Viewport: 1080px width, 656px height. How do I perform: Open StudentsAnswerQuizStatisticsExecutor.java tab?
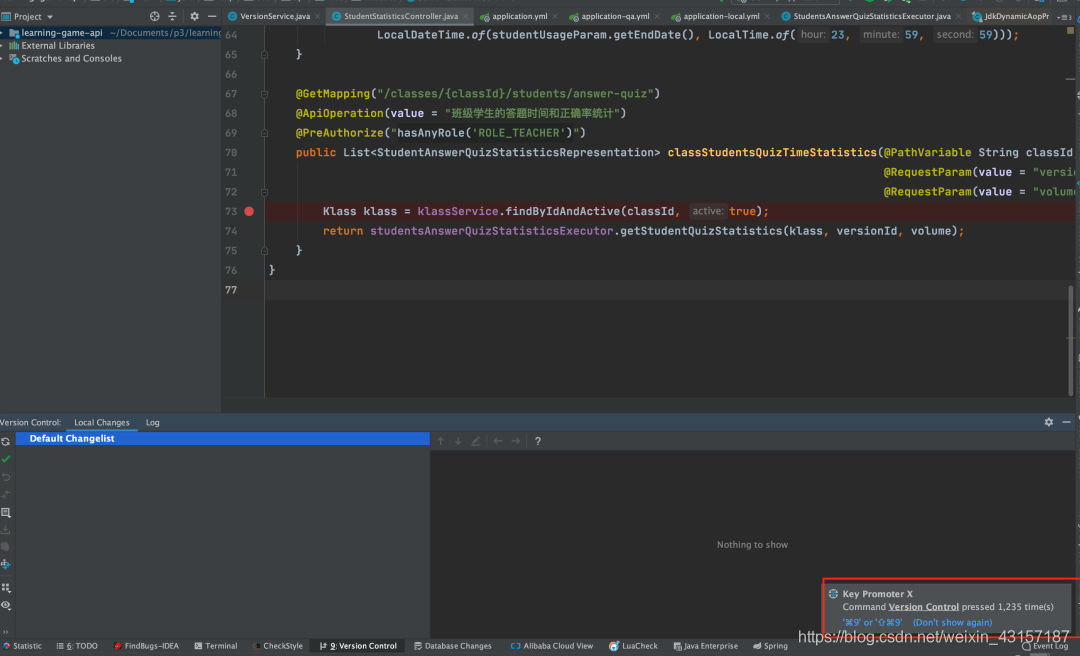click(871, 16)
